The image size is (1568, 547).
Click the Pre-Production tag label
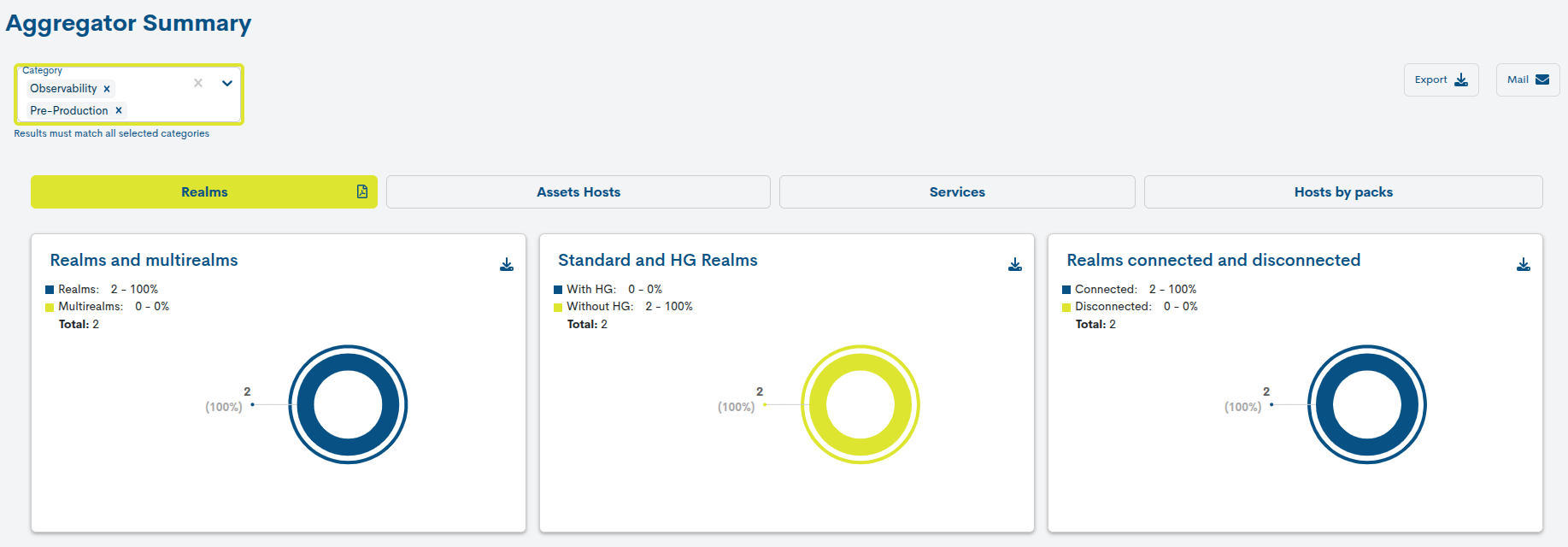tap(69, 110)
